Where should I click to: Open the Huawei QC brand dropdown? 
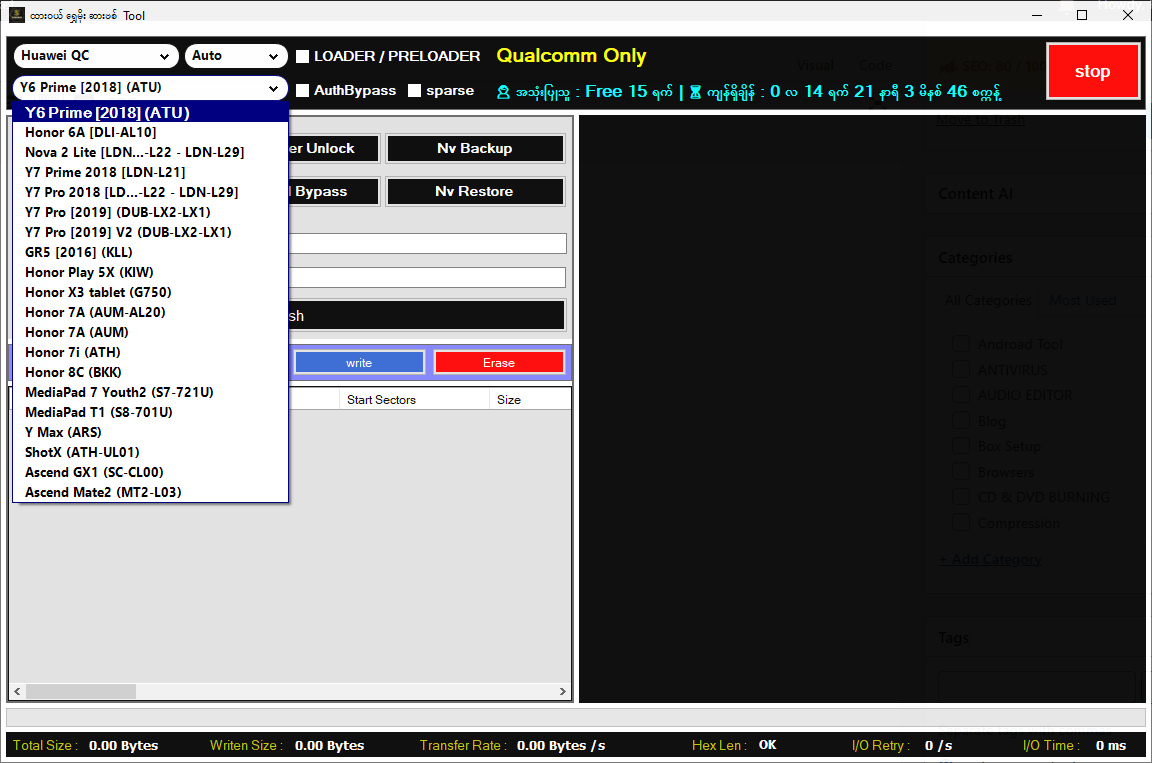point(95,56)
